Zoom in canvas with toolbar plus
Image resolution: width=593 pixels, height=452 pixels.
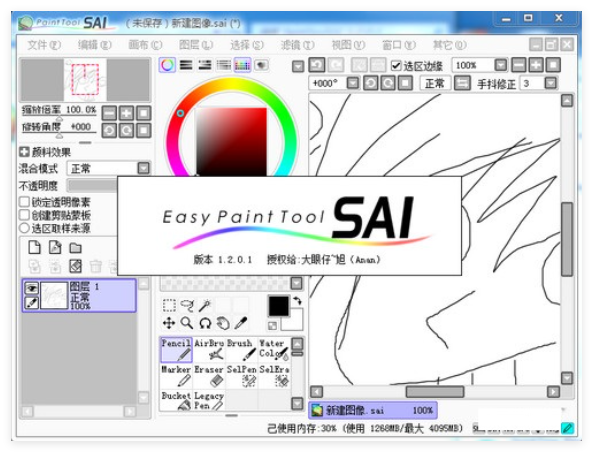point(536,65)
